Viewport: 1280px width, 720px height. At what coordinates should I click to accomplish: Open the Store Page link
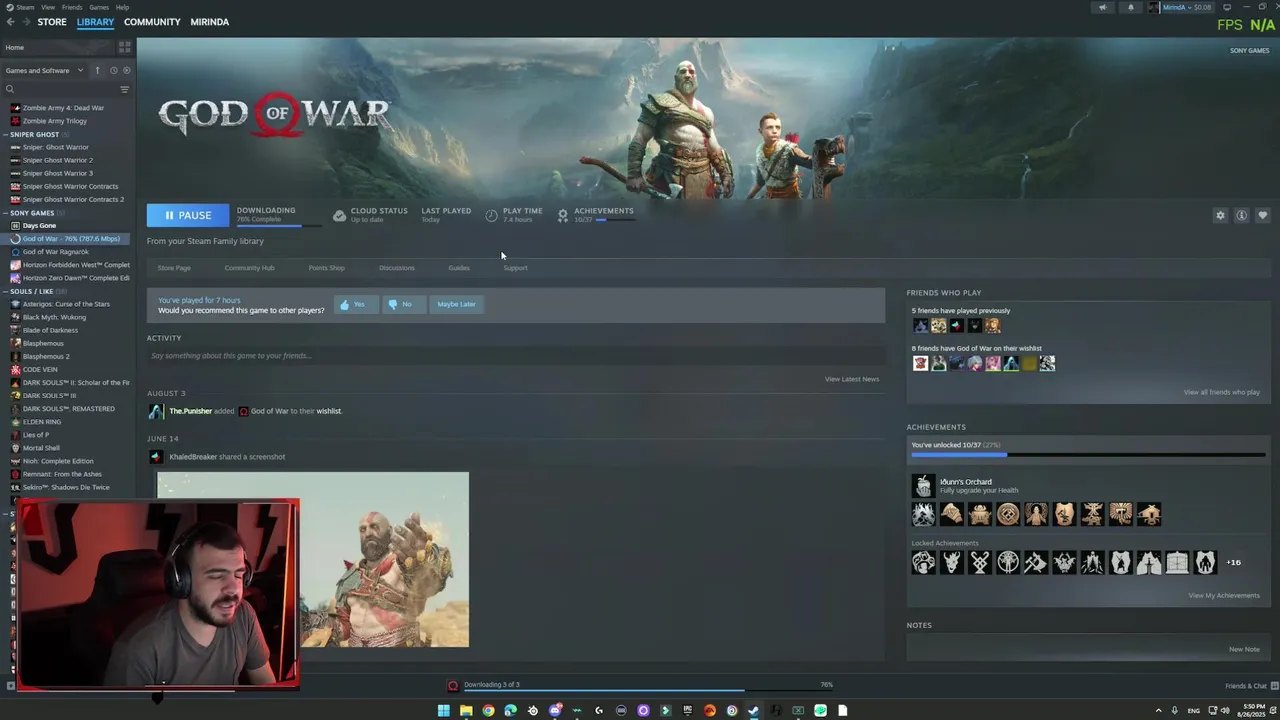pyautogui.click(x=174, y=268)
